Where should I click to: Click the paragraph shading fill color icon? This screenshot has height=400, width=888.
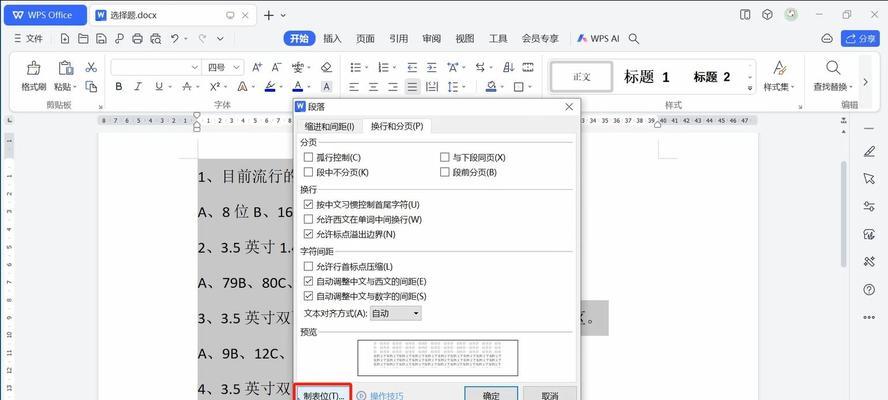click(491, 87)
